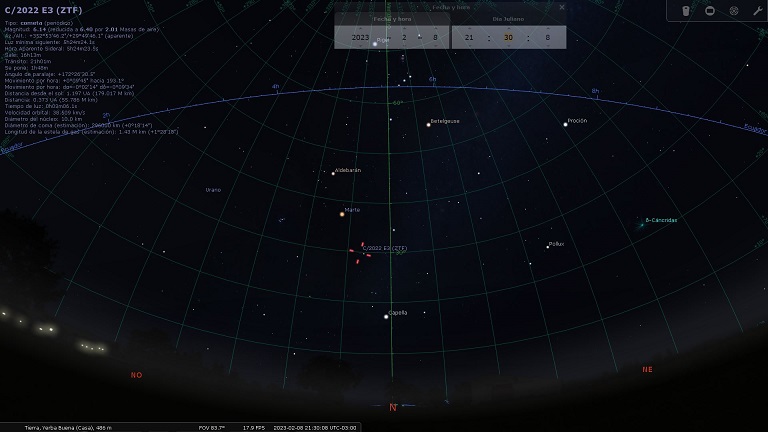The width and height of the screenshot is (768, 432).
Task: Select the star Procyon
Action: point(565,124)
